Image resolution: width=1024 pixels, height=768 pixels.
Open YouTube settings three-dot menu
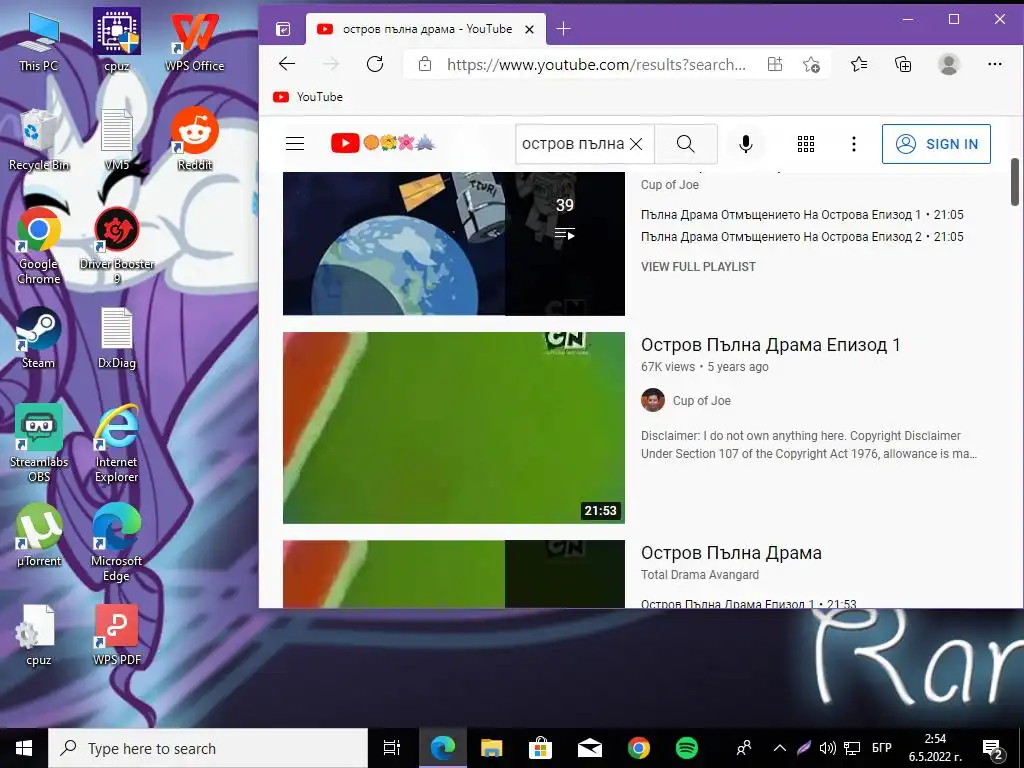[854, 144]
